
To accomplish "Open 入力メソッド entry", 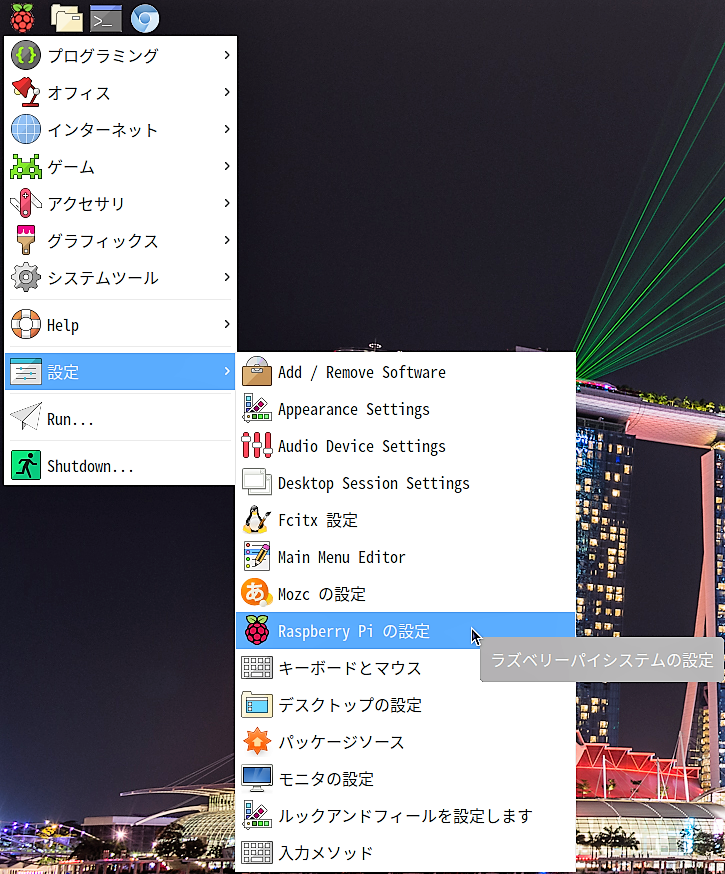I will [406, 852].
